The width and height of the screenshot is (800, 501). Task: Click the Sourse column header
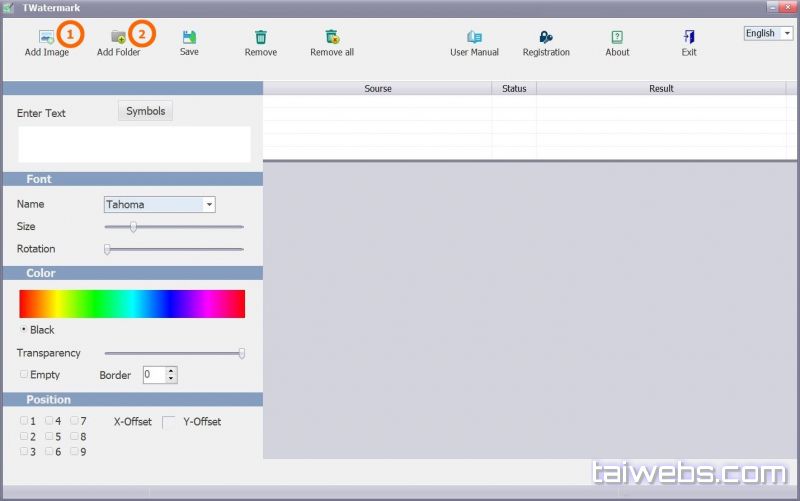coord(377,88)
